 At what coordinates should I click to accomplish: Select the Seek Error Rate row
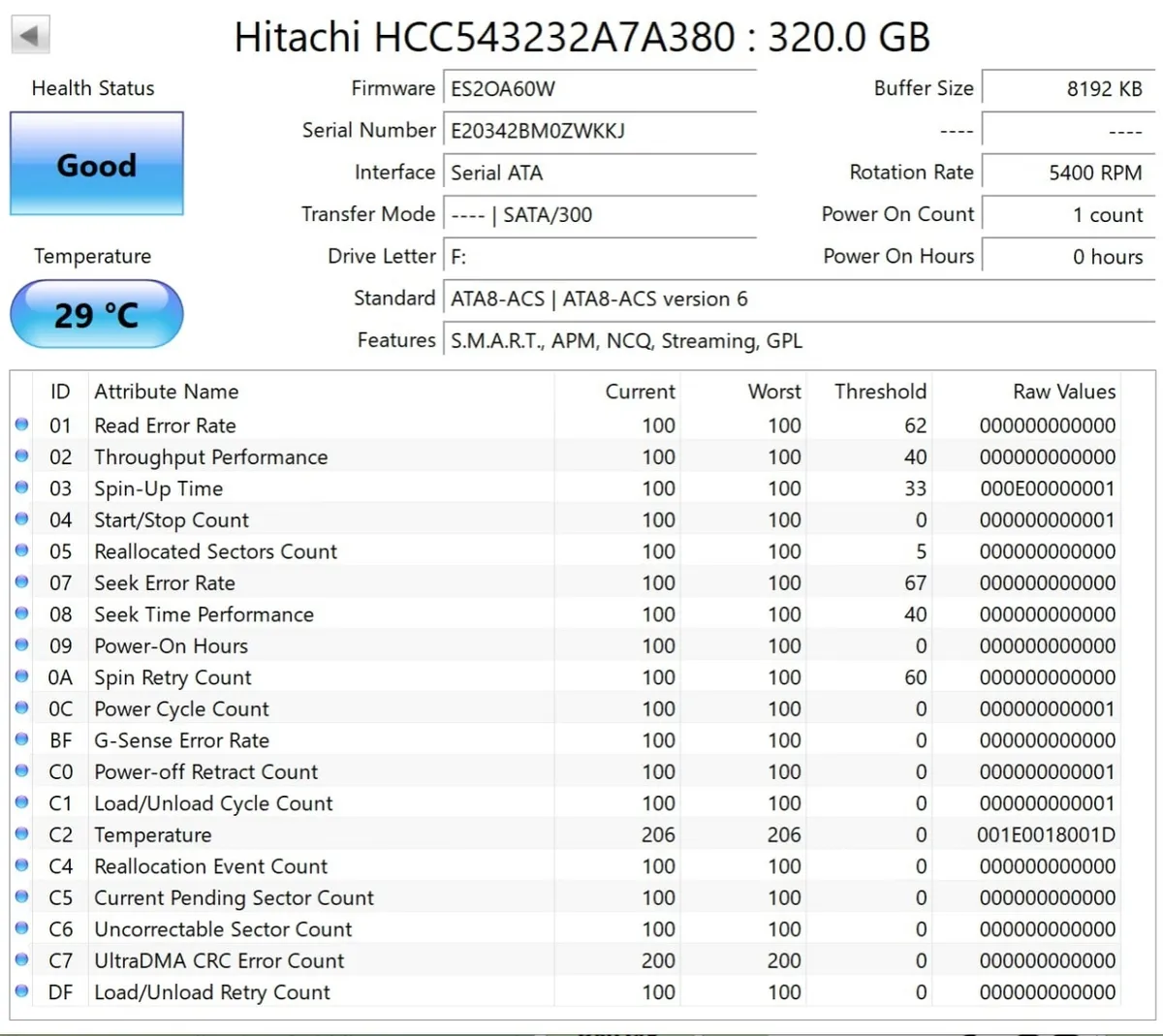pos(567,582)
